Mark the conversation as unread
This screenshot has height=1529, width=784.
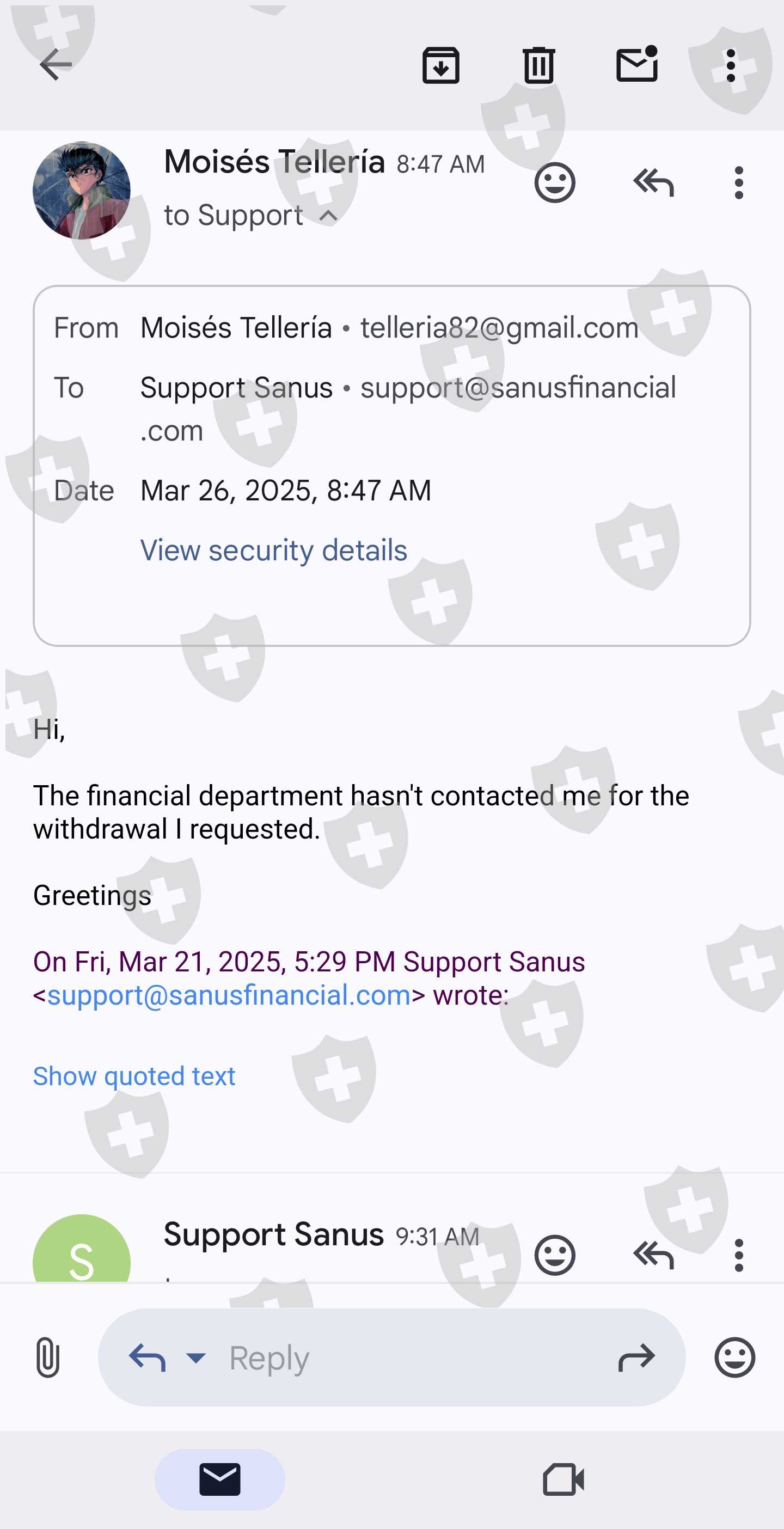(x=637, y=64)
